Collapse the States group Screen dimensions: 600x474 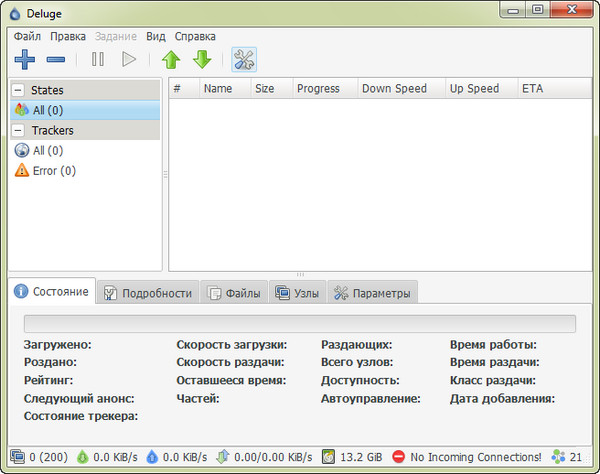tap(19, 90)
